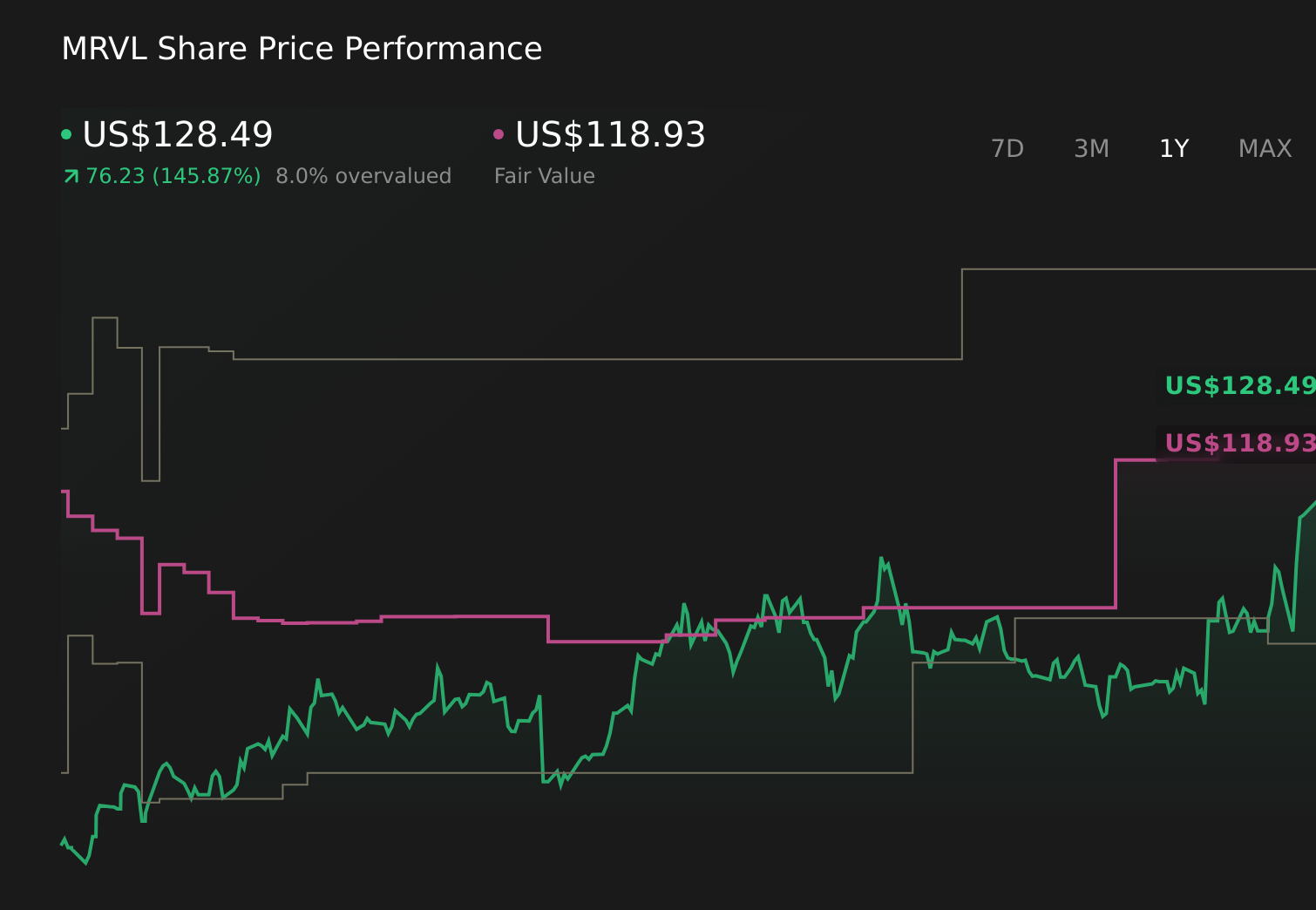Click the 76.23 (145.87%) gain figure

[173, 175]
